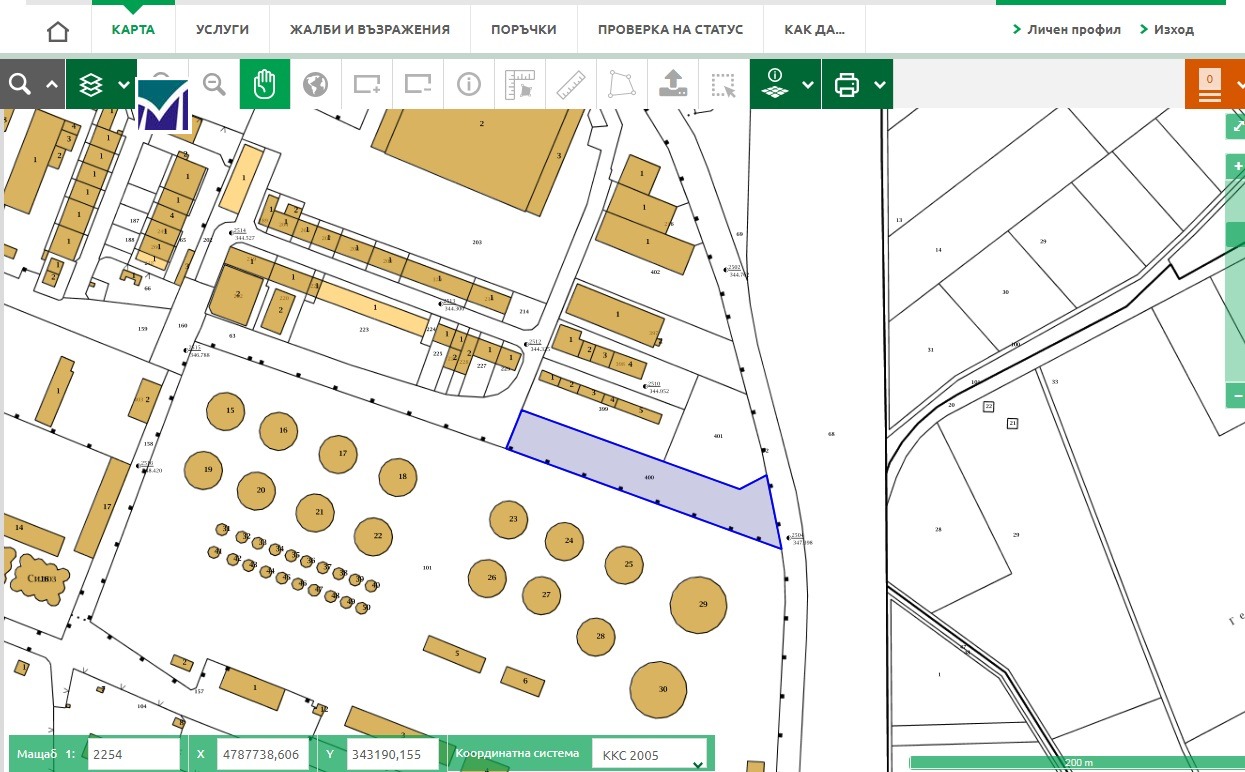This screenshot has width=1245, height=772.
Task: Select the measure distance ruler tool
Action: tap(570, 84)
